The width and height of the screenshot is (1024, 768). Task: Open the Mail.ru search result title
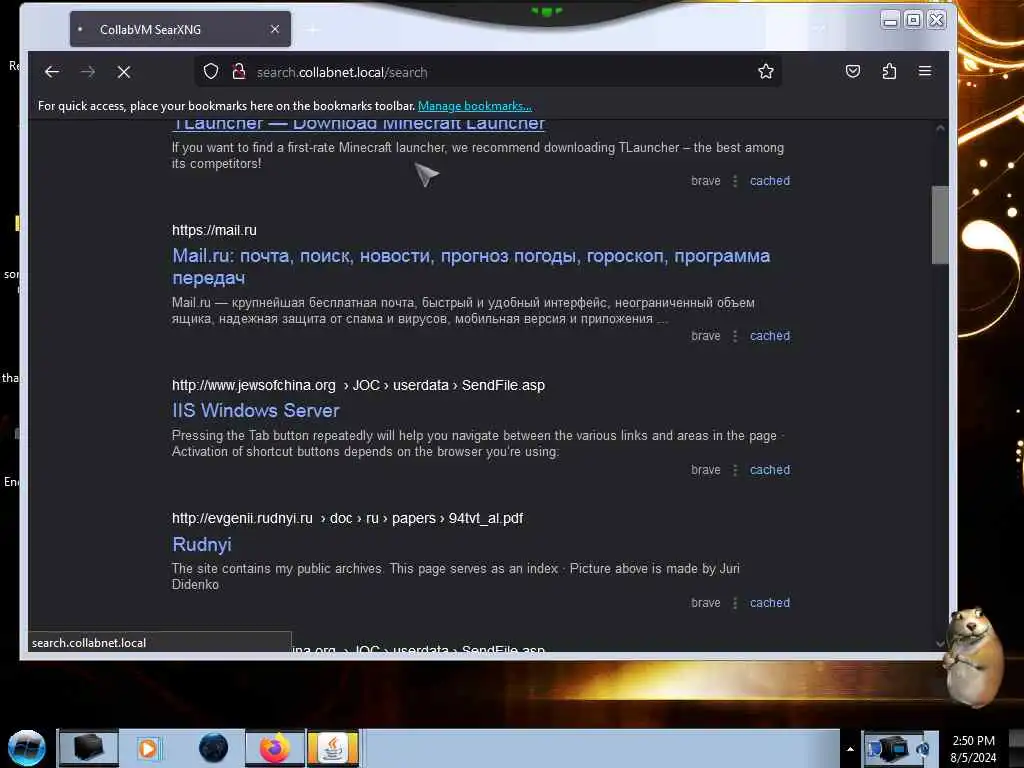point(471,266)
